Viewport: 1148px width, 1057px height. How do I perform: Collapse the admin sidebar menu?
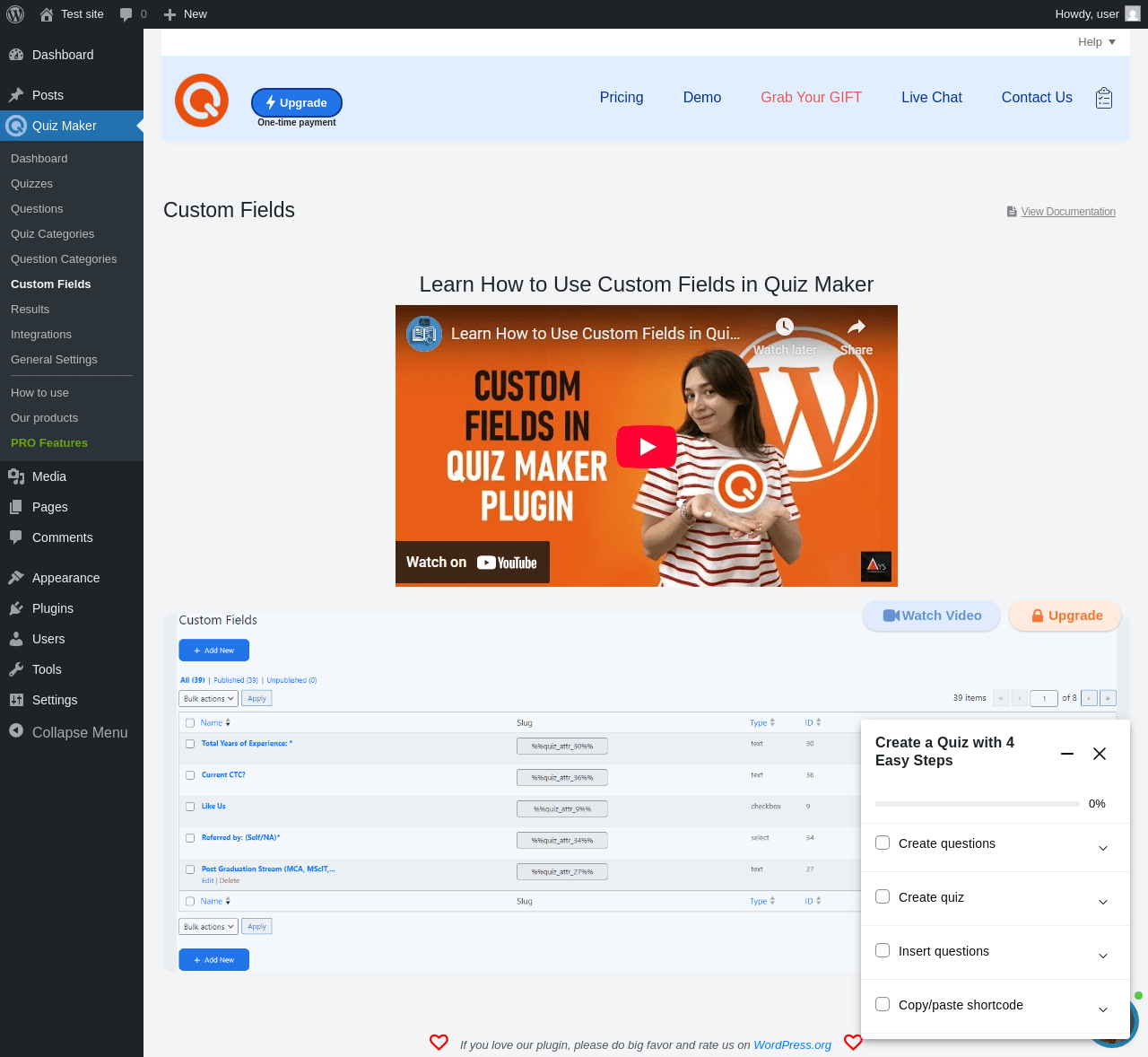72,732
